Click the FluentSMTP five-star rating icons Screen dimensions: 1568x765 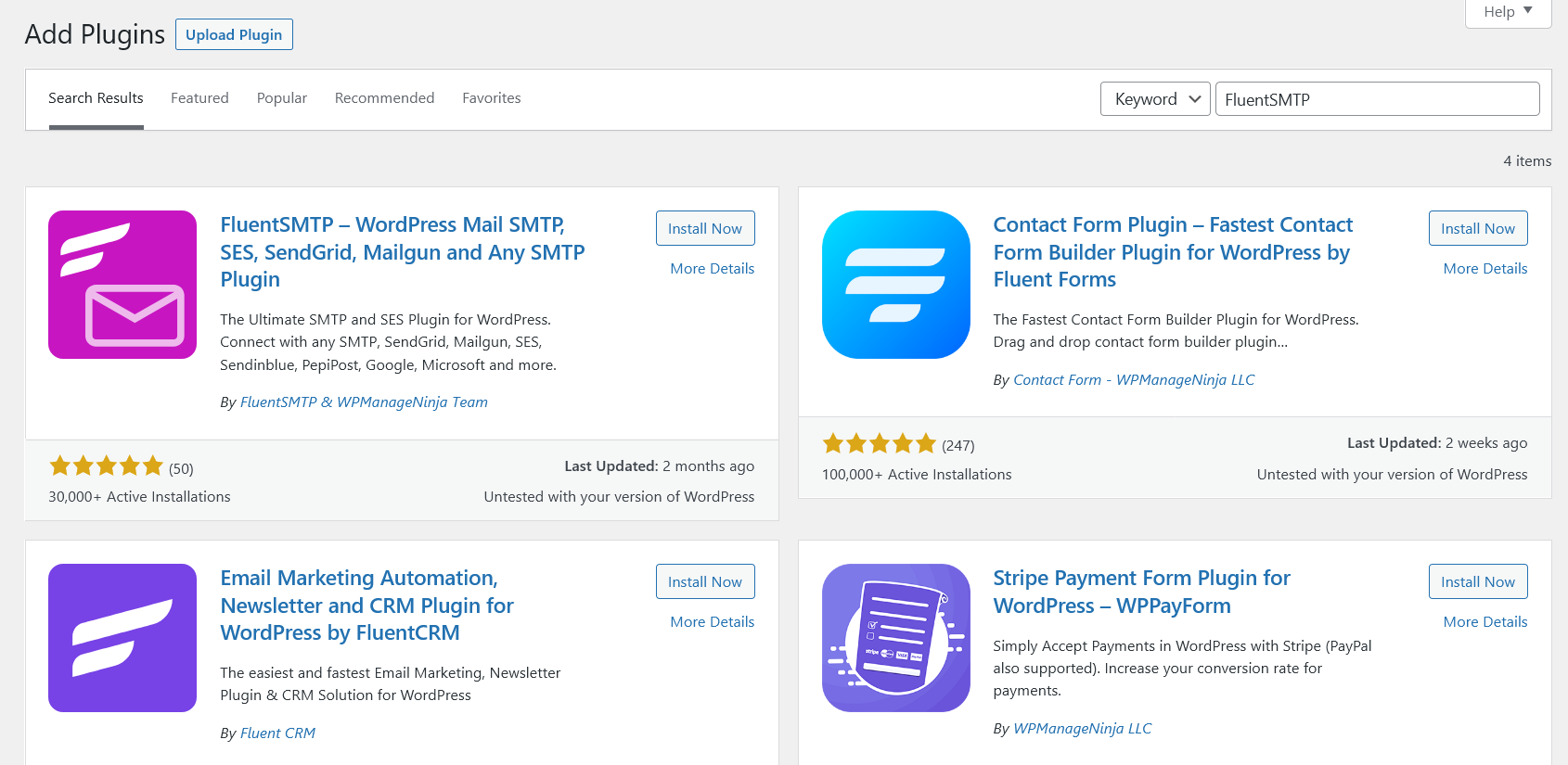point(107,466)
